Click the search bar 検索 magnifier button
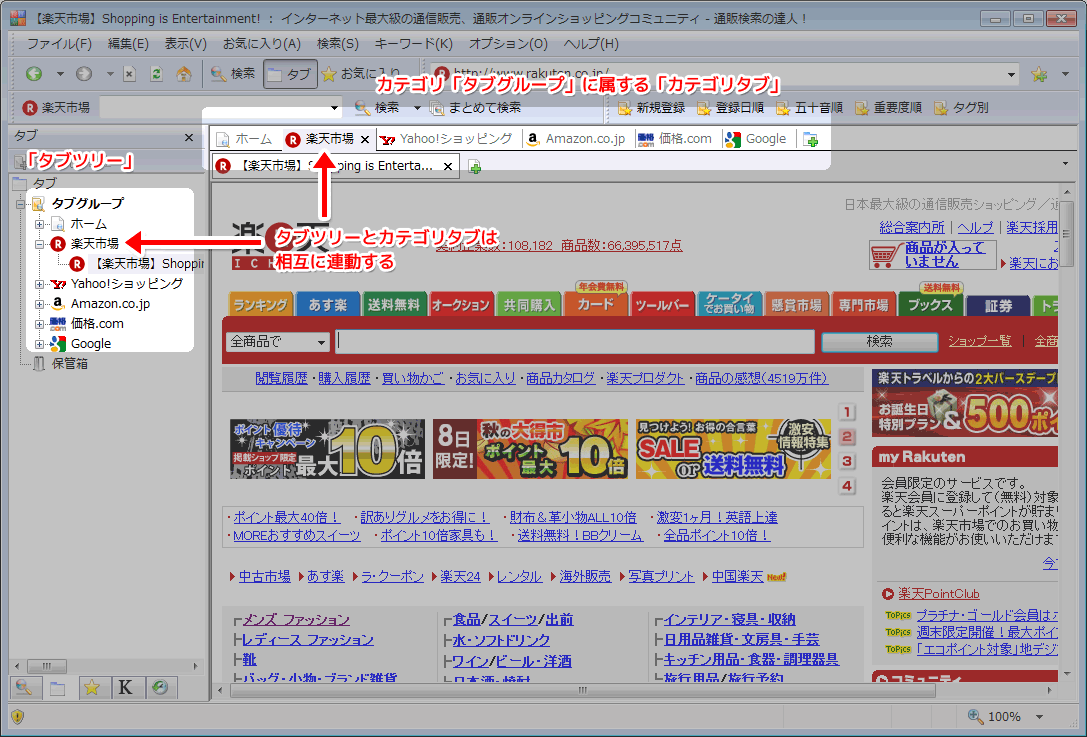1087x737 pixels. point(377,107)
